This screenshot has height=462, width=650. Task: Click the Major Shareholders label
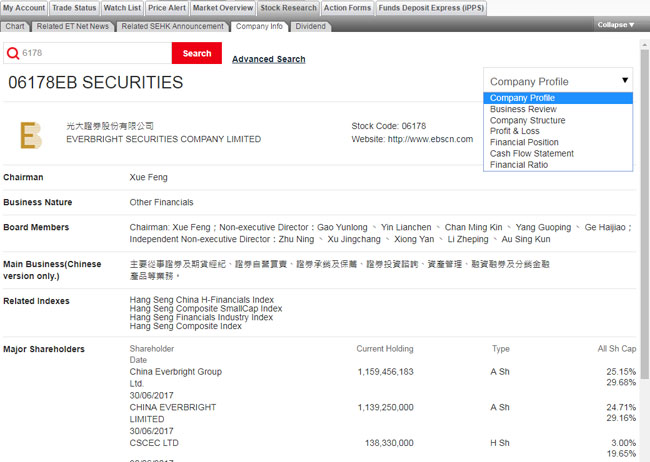pyautogui.click(x=44, y=349)
